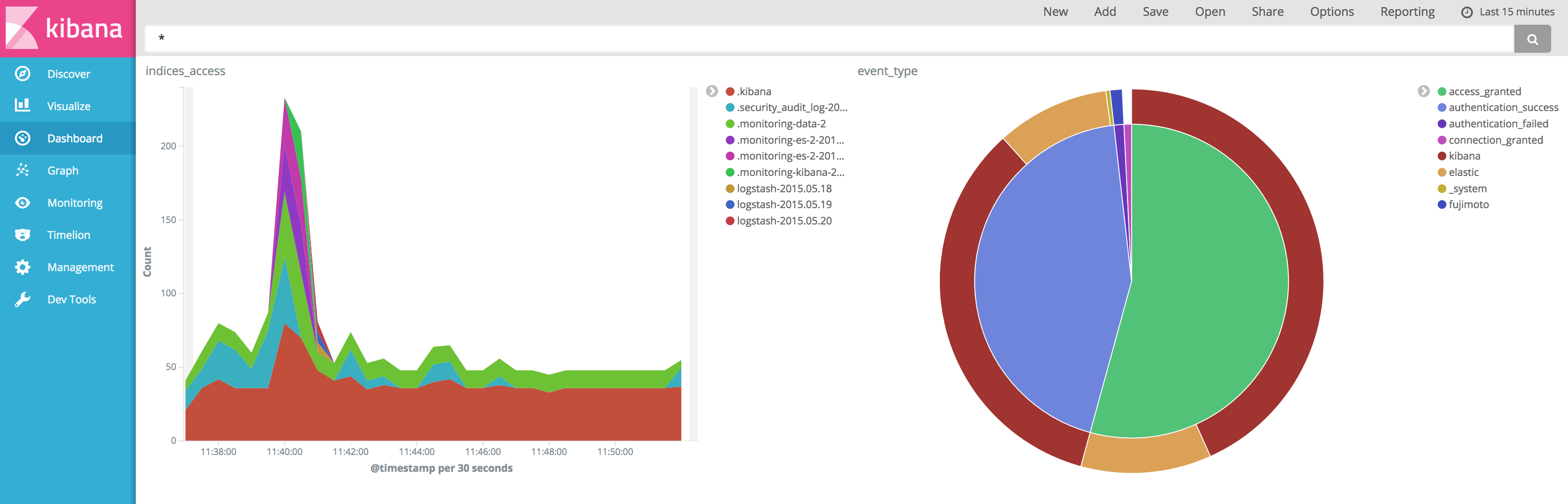Click Add in the top menu
Image resolution: width=1568 pixels, height=504 pixels.
pyautogui.click(x=1105, y=12)
